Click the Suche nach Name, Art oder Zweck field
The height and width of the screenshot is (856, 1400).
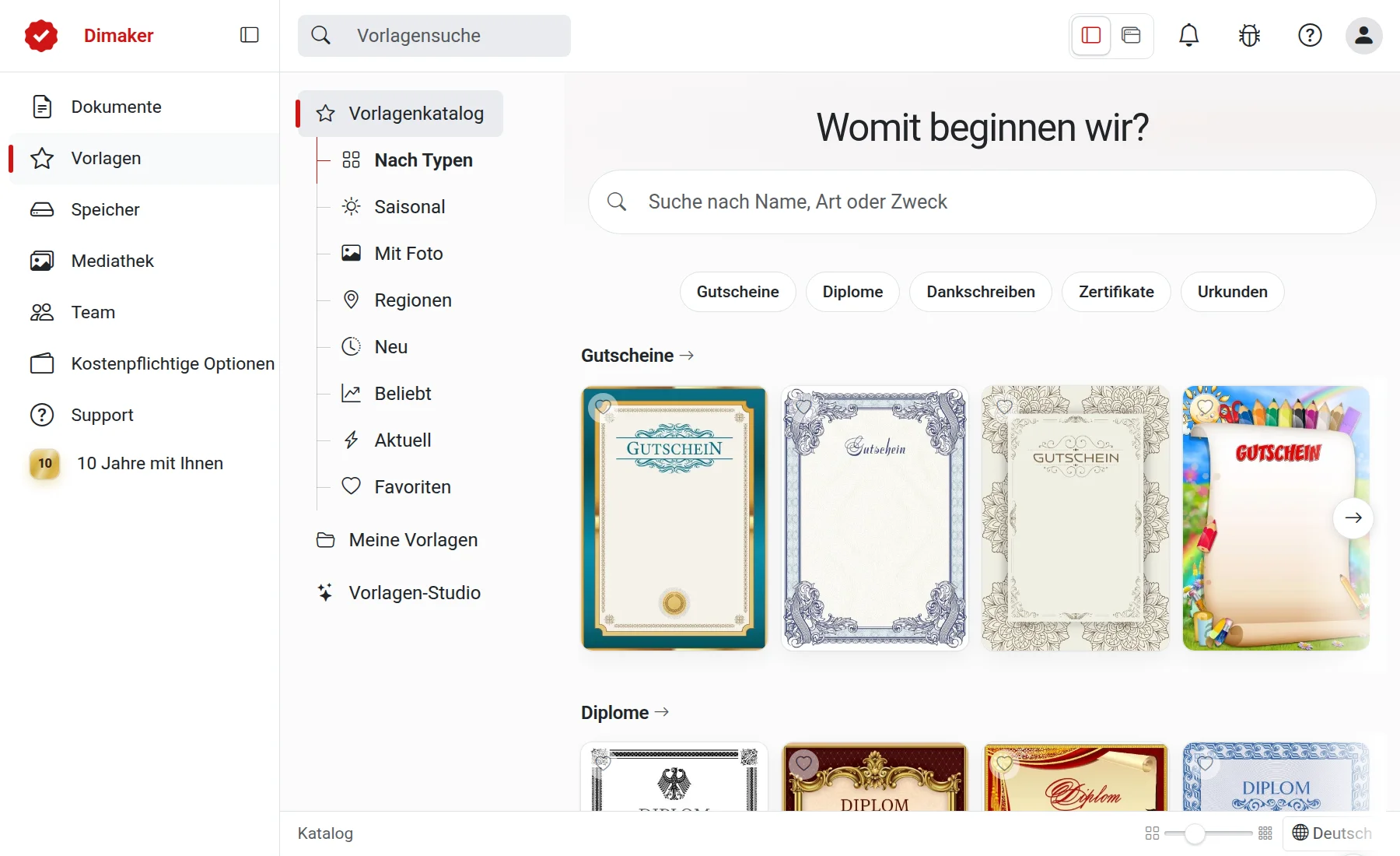(x=982, y=202)
